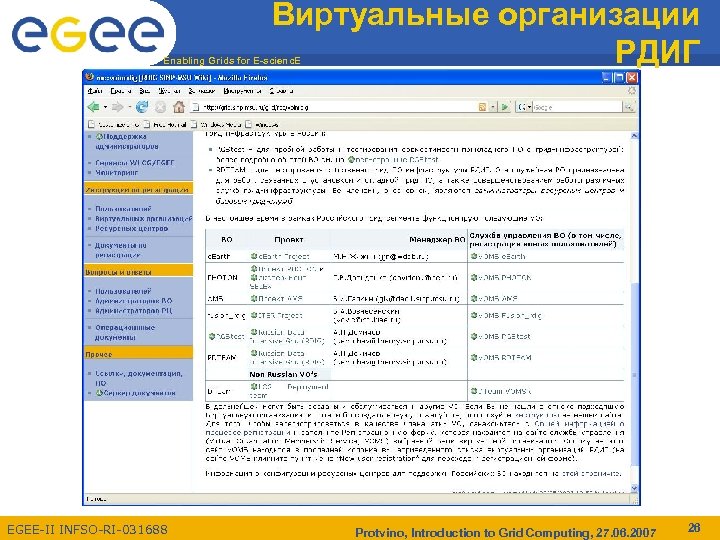Open the VOMS RDTEAM link
The height and width of the screenshot is (540, 720).
(x=501, y=358)
